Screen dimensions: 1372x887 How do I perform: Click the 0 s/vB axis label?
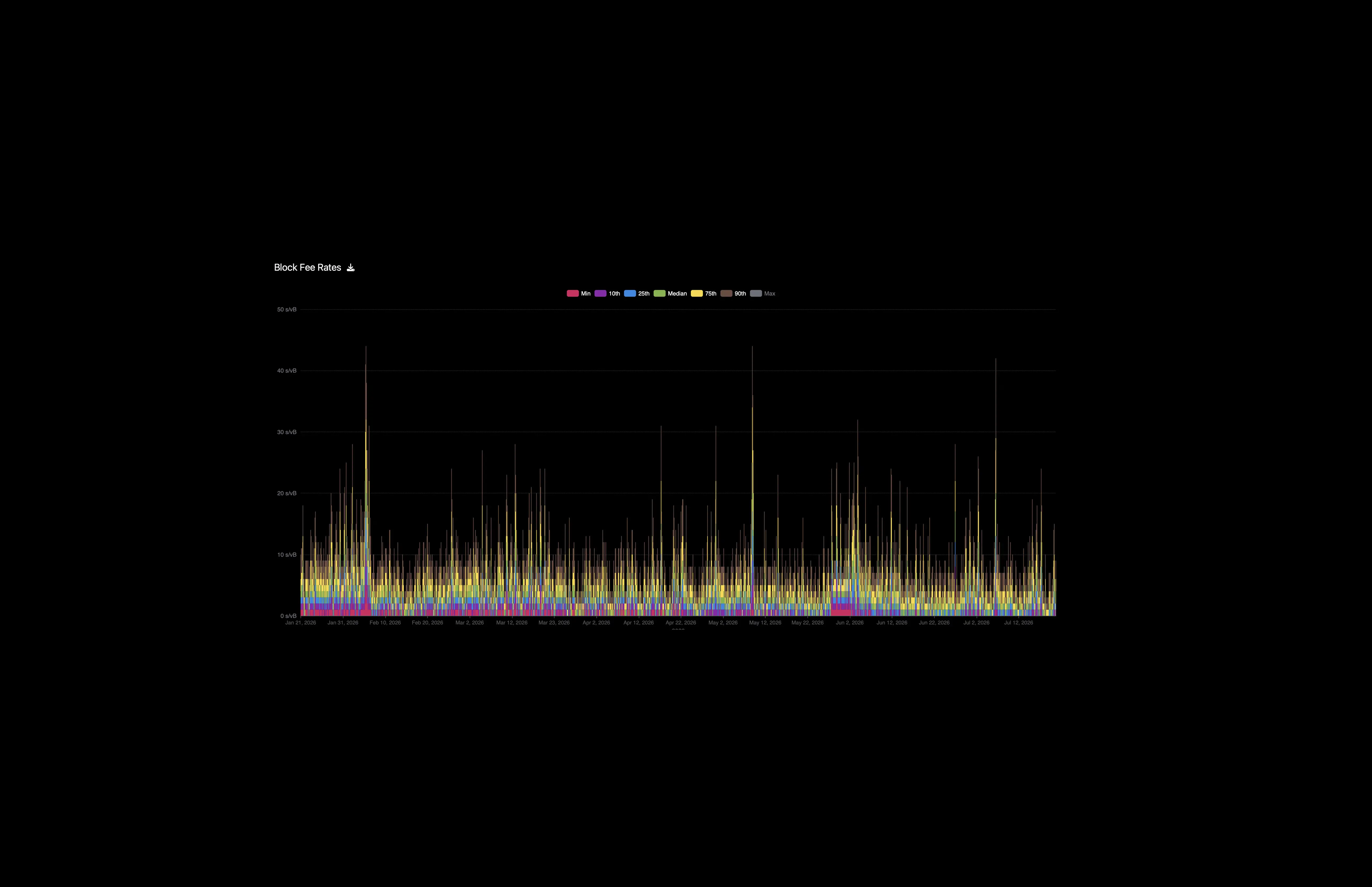288,616
